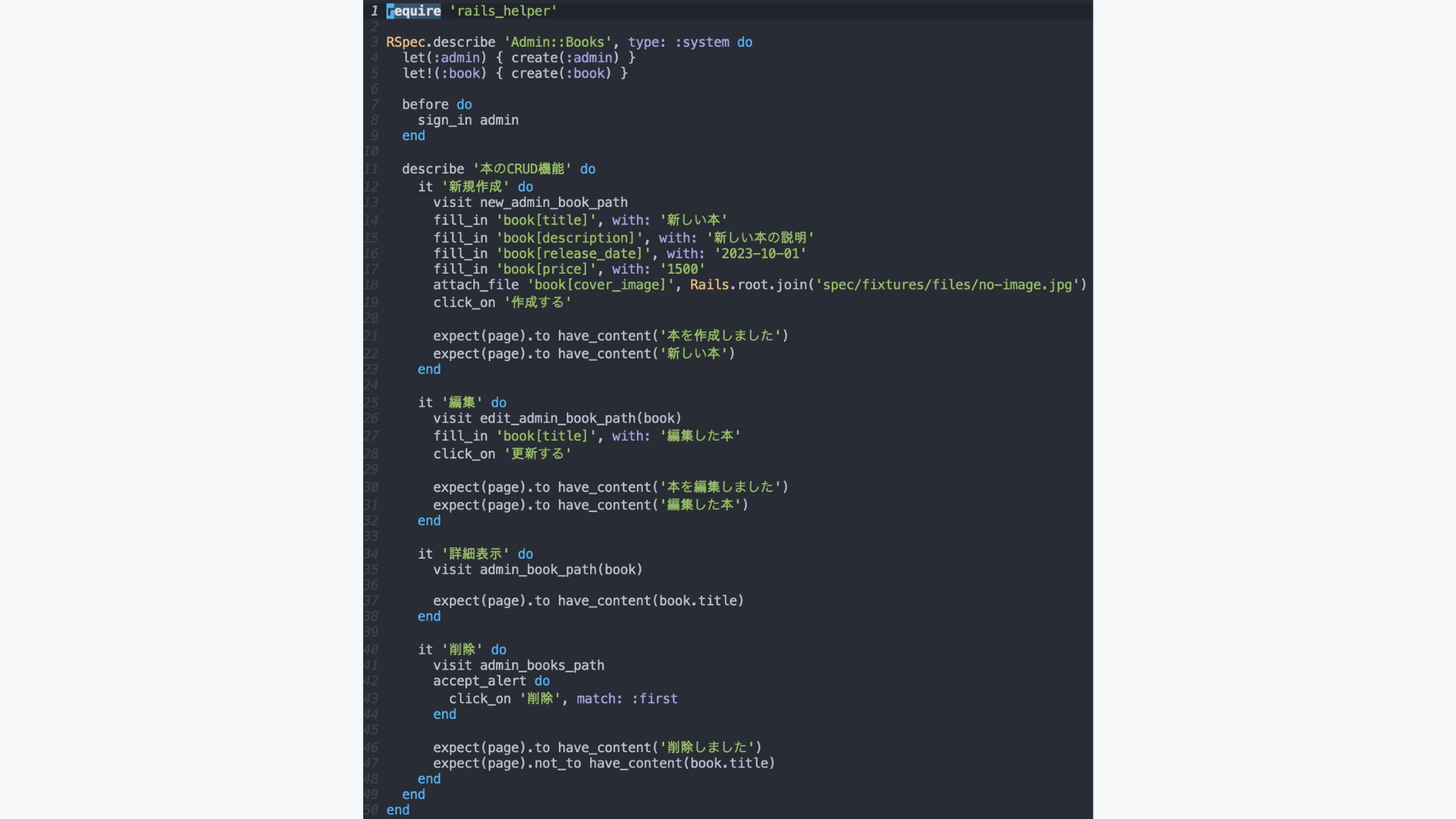Click 'RSpec' at start of line 3
The height and width of the screenshot is (819, 1456).
coord(405,42)
